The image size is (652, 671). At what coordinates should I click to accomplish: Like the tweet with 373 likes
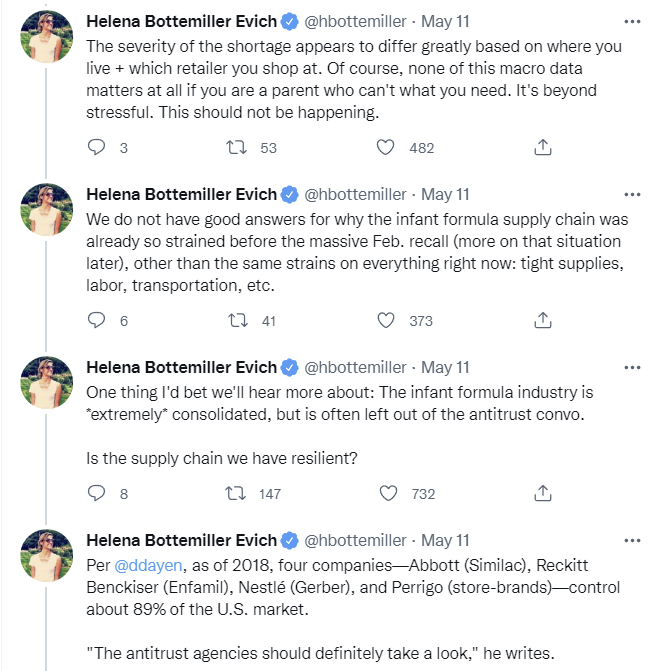(386, 321)
